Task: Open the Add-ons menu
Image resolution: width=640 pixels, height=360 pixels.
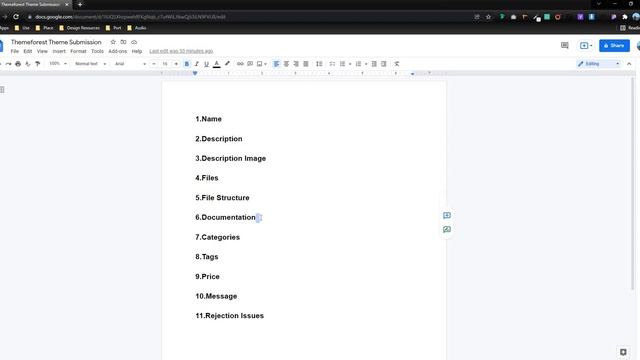Action: (x=118, y=51)
